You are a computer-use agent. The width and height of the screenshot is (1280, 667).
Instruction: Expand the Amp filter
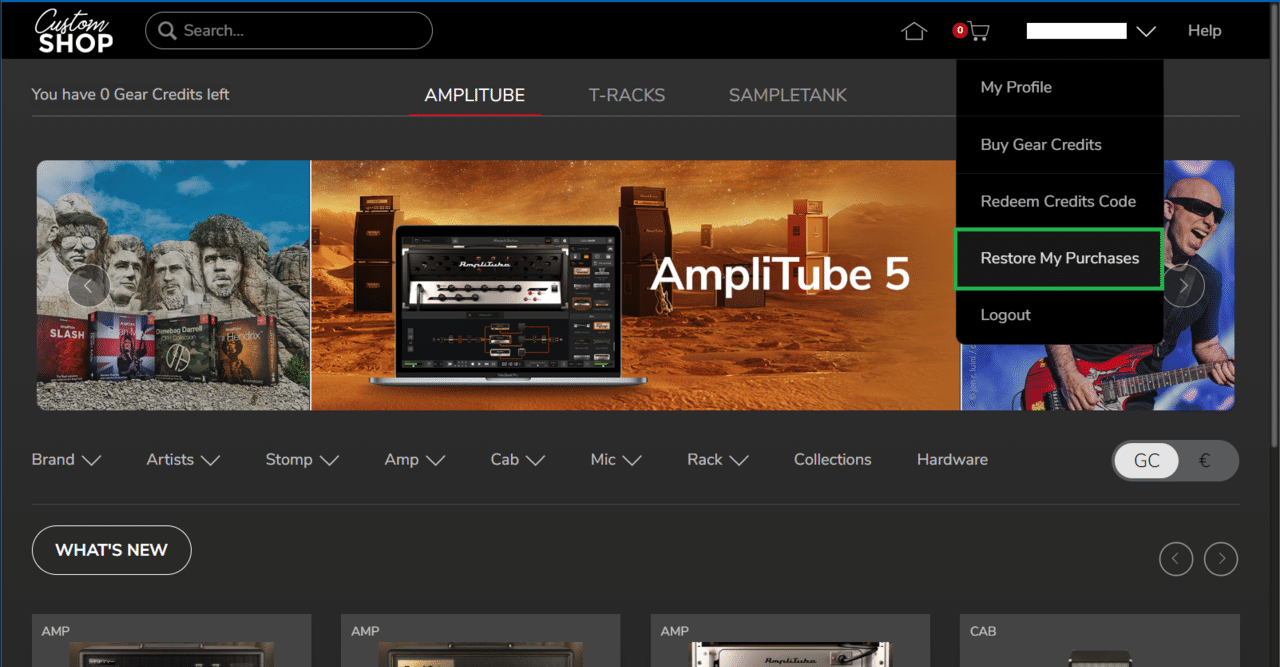tap(414, 460)
